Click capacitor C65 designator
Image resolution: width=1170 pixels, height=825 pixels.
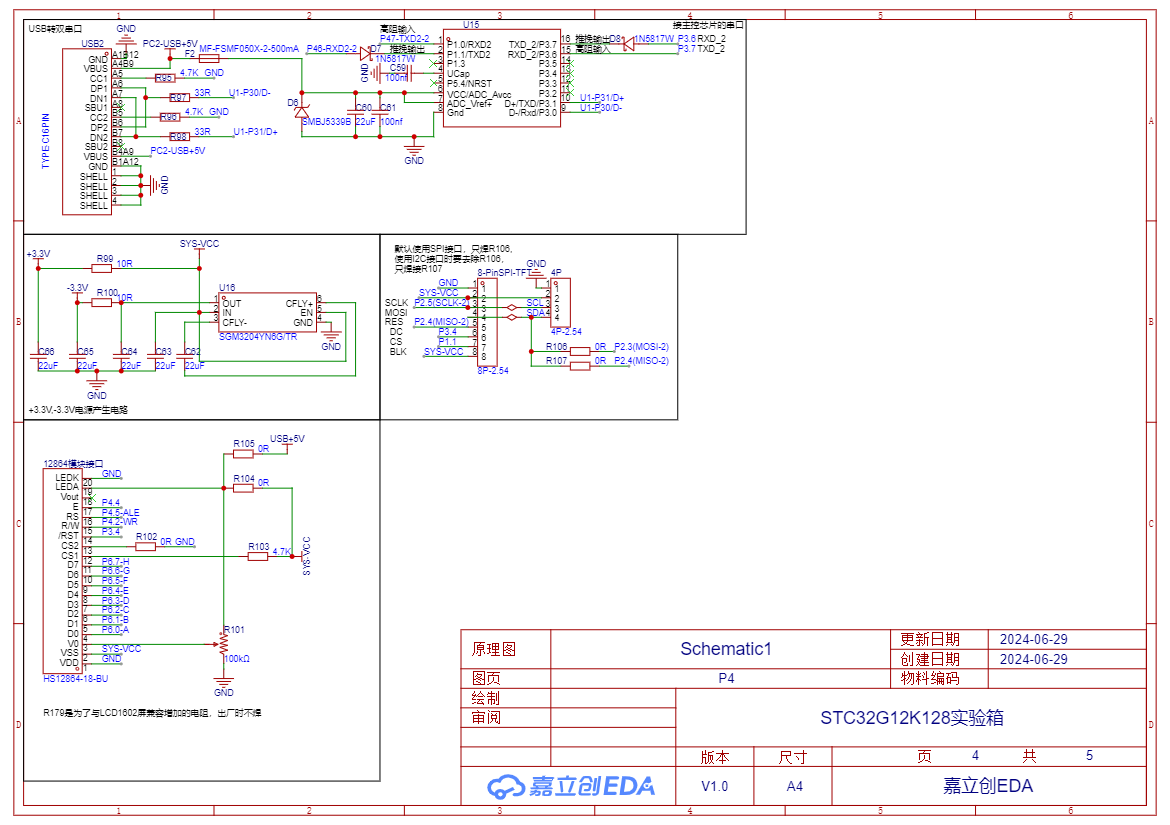pyautogui.click(x=85, y=351)
